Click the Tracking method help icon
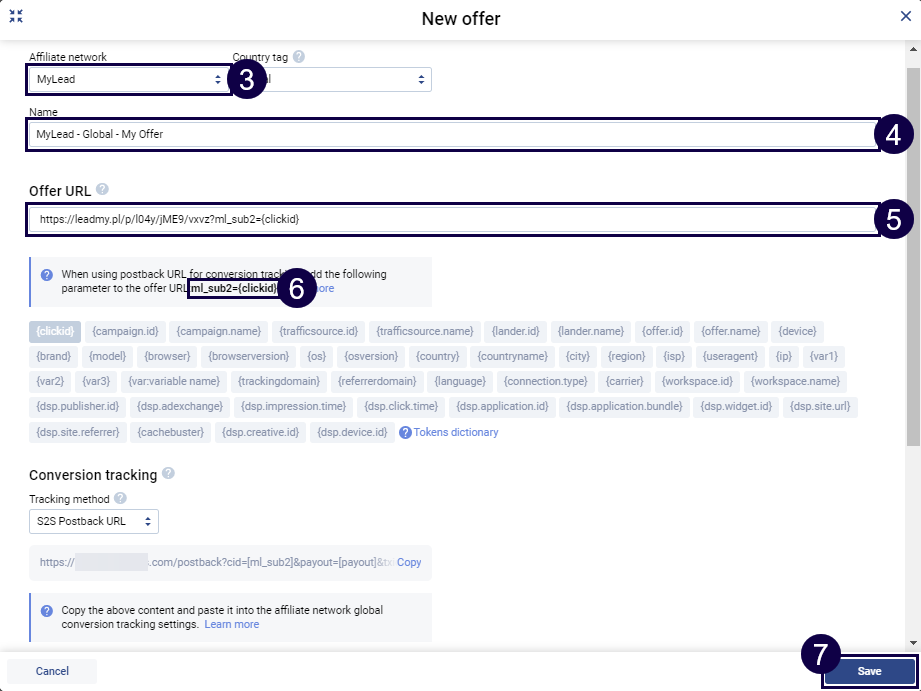Viewport: 921px width, 691px height. pos(120,498)
